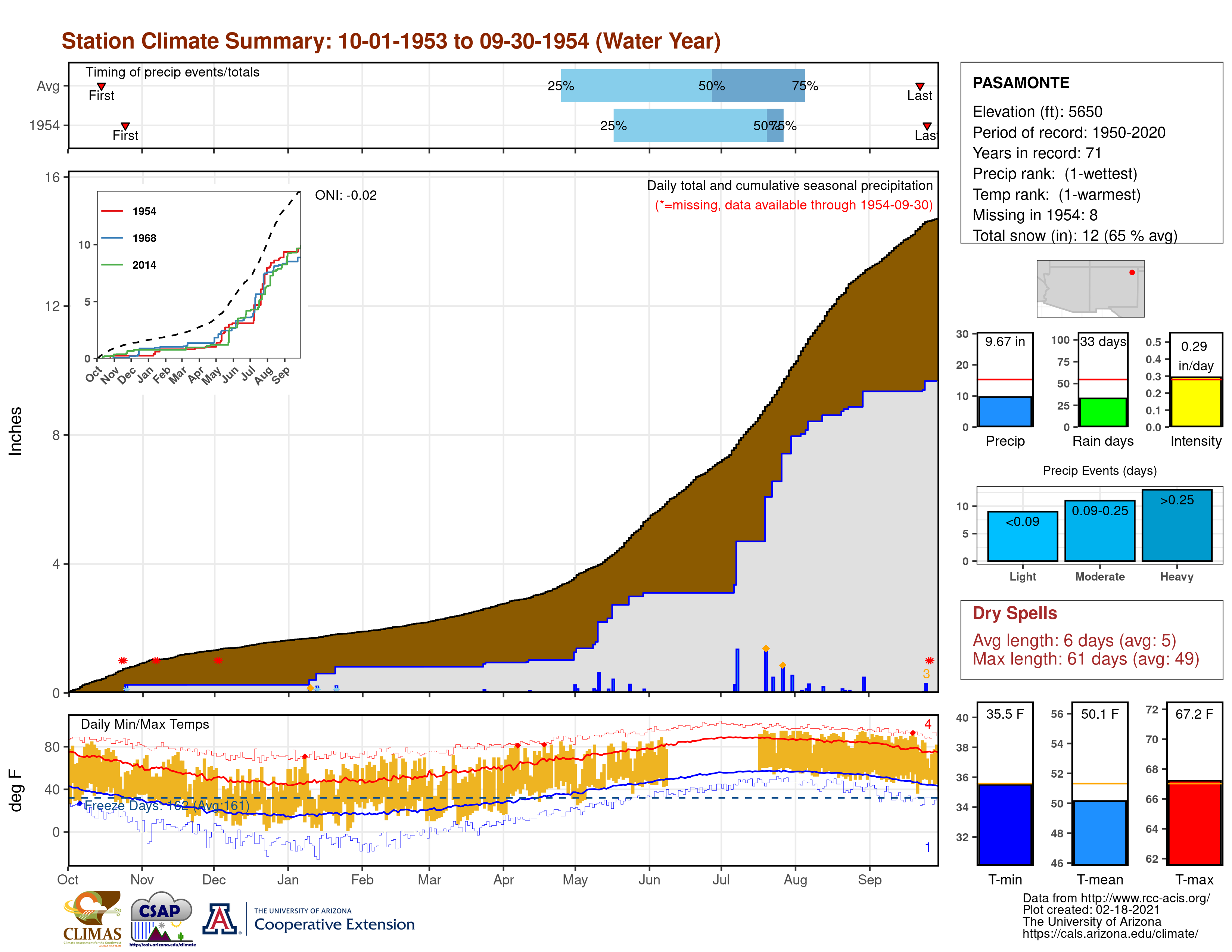Screen dimensions: 1232x952
Task: Click the 1954 25% timing label
Action: [613, 126]
